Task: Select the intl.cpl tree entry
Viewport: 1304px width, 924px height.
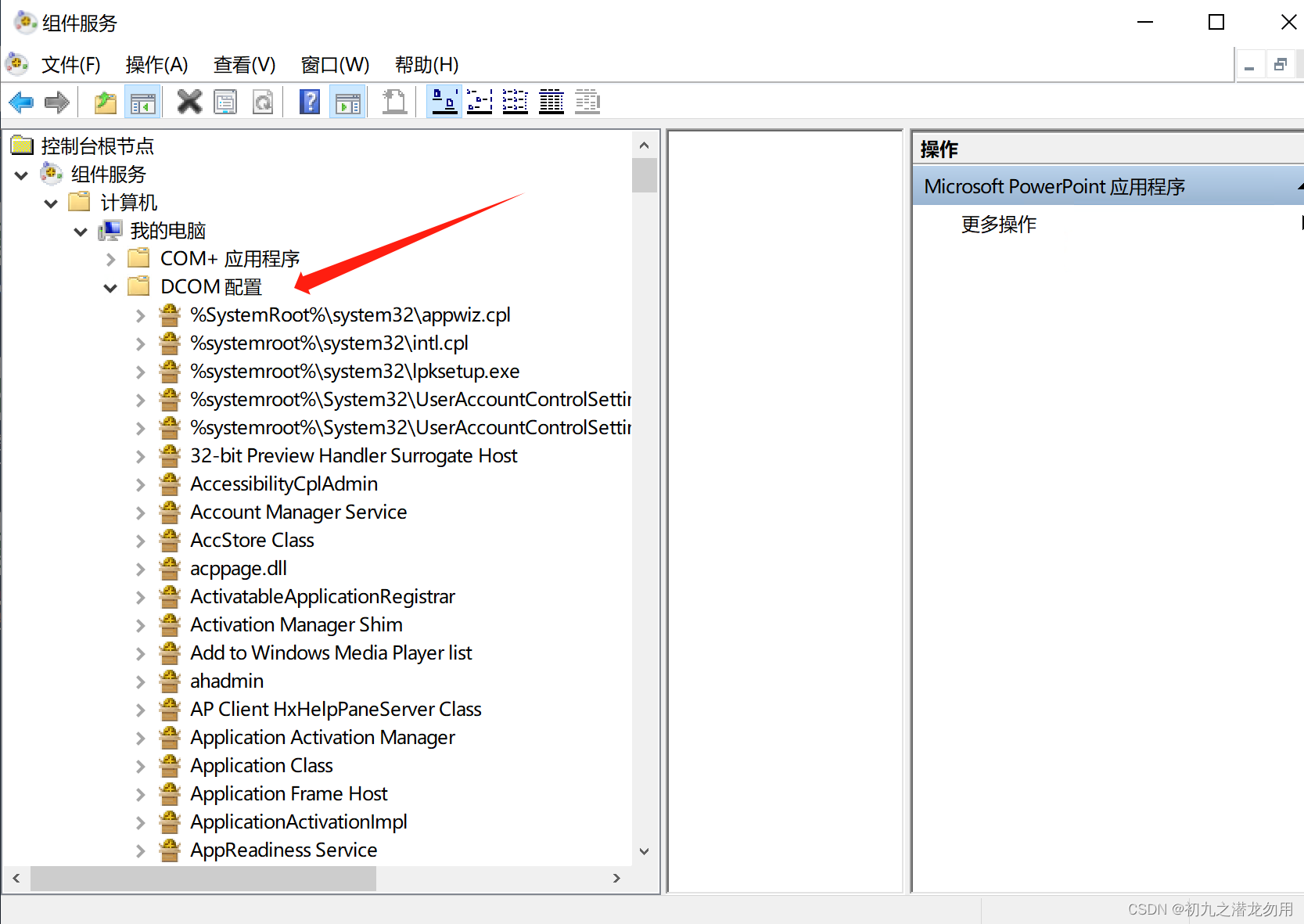Action: point(329,343)
